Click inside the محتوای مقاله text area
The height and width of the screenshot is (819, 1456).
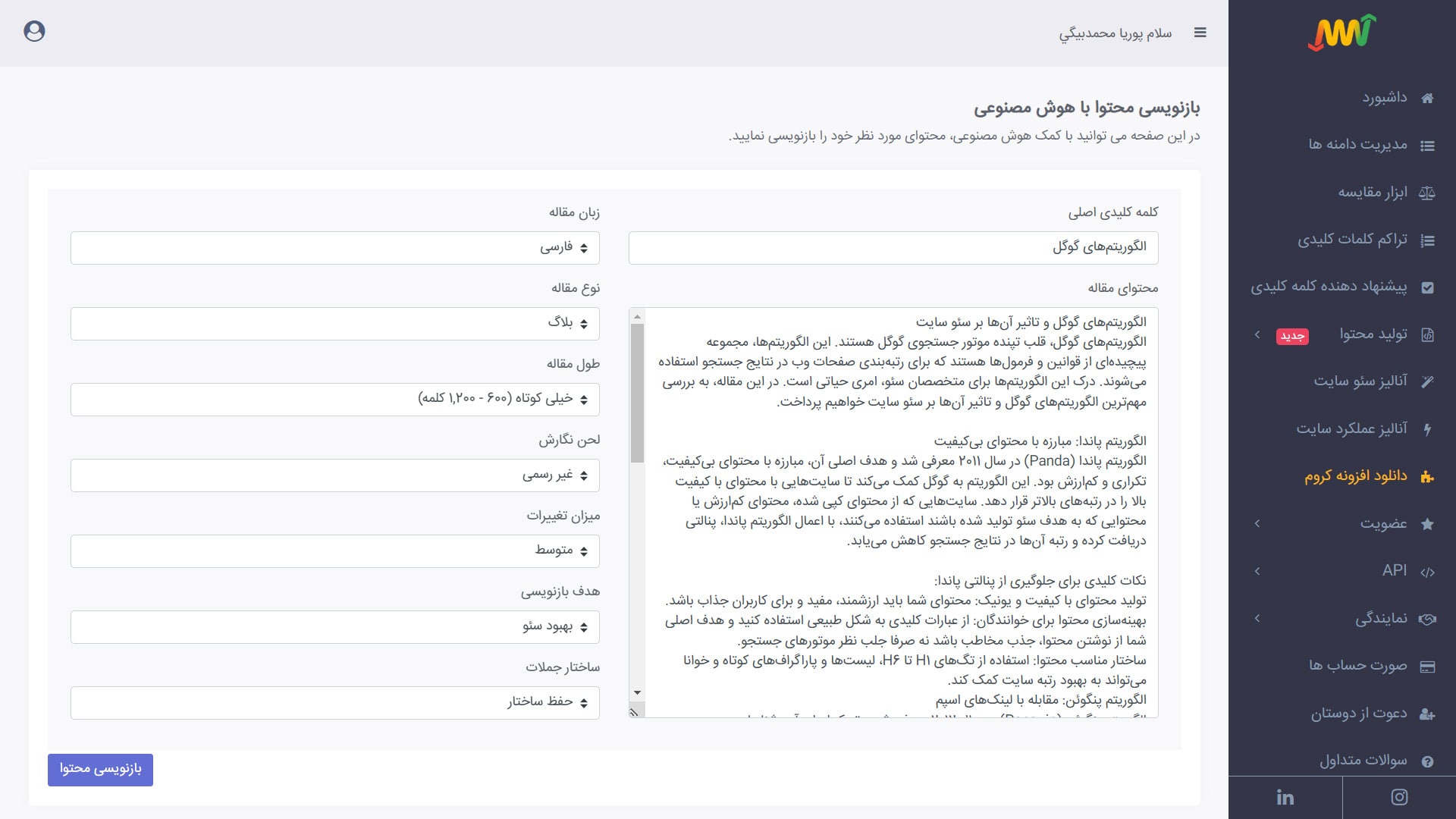893,513
